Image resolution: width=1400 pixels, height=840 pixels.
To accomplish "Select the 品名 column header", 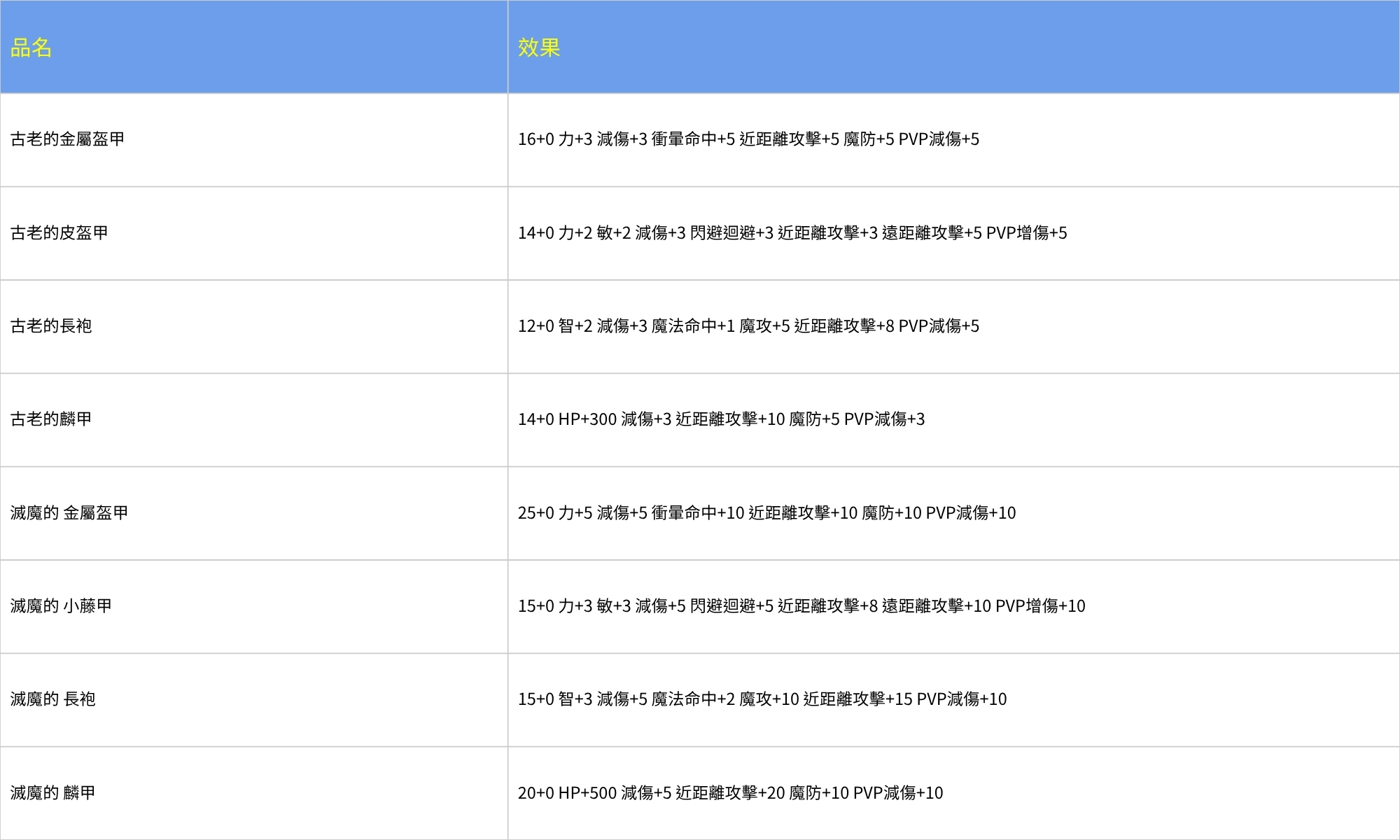I will [28, 49].
